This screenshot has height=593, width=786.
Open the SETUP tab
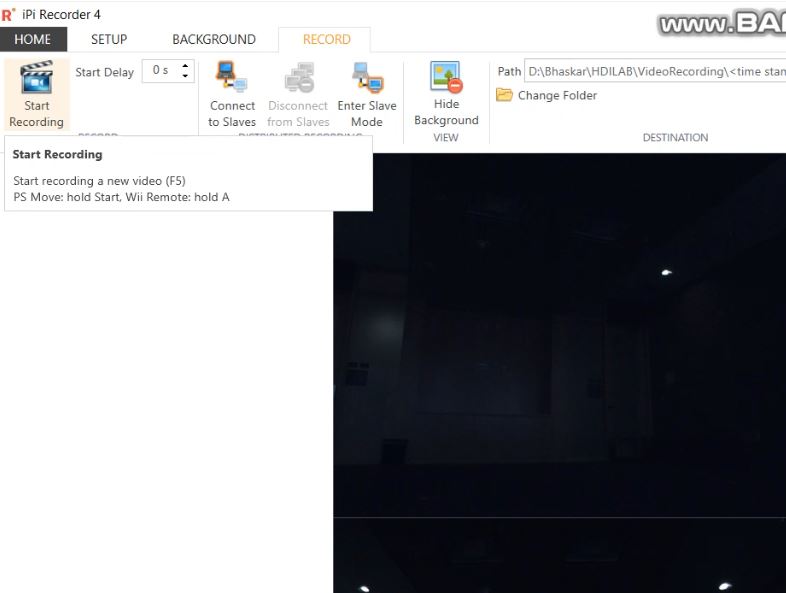pyautogui.click(x=109, y=40)
